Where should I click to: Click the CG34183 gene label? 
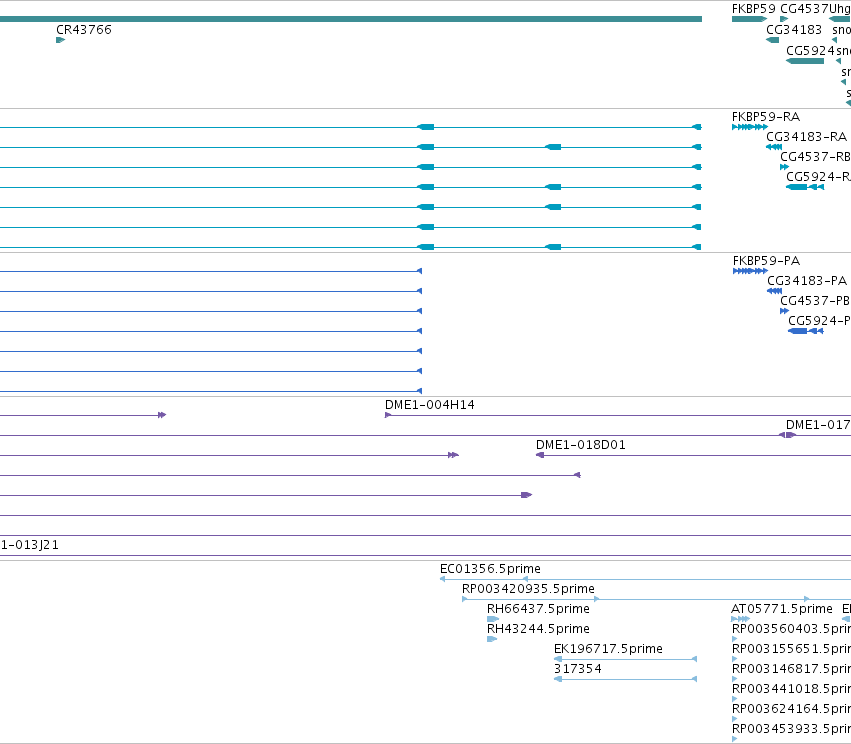794,30
